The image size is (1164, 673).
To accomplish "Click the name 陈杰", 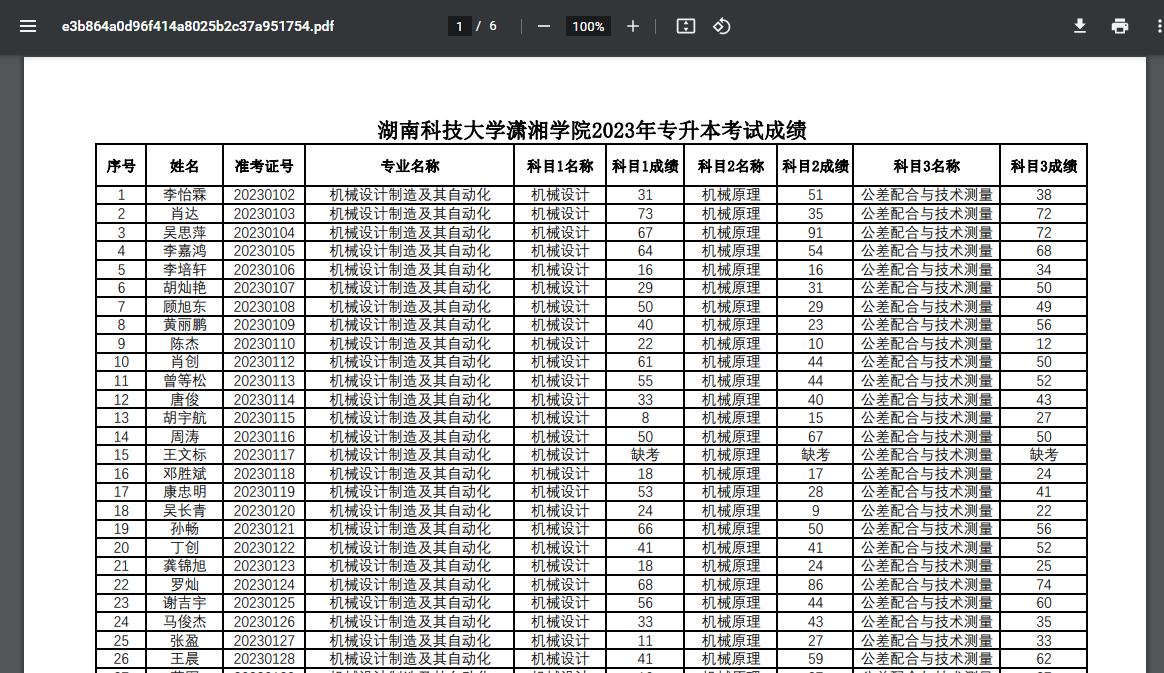I will (185, 344).
